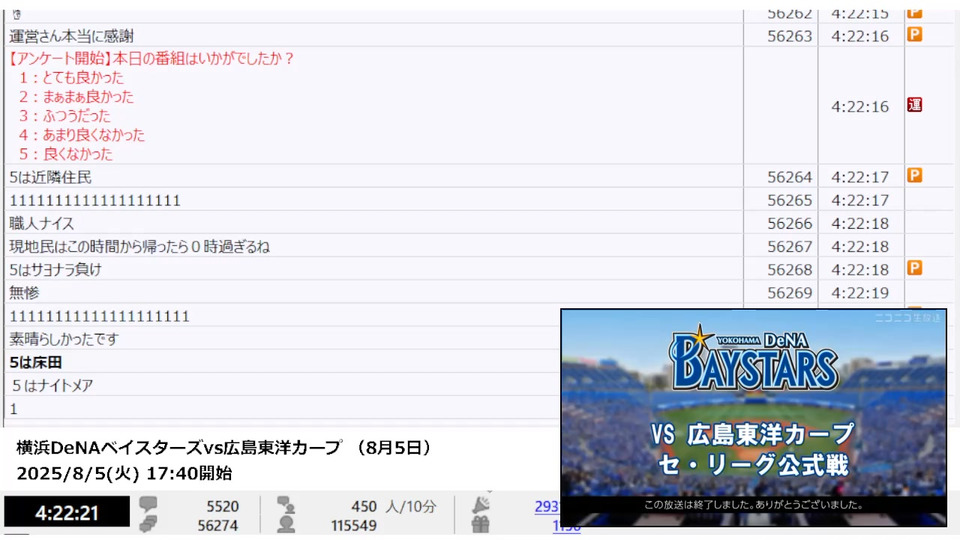Image resolution: width=960 pixels, height=540 pixels.
Task: Click comment number 56263
Action: [789, 36]
